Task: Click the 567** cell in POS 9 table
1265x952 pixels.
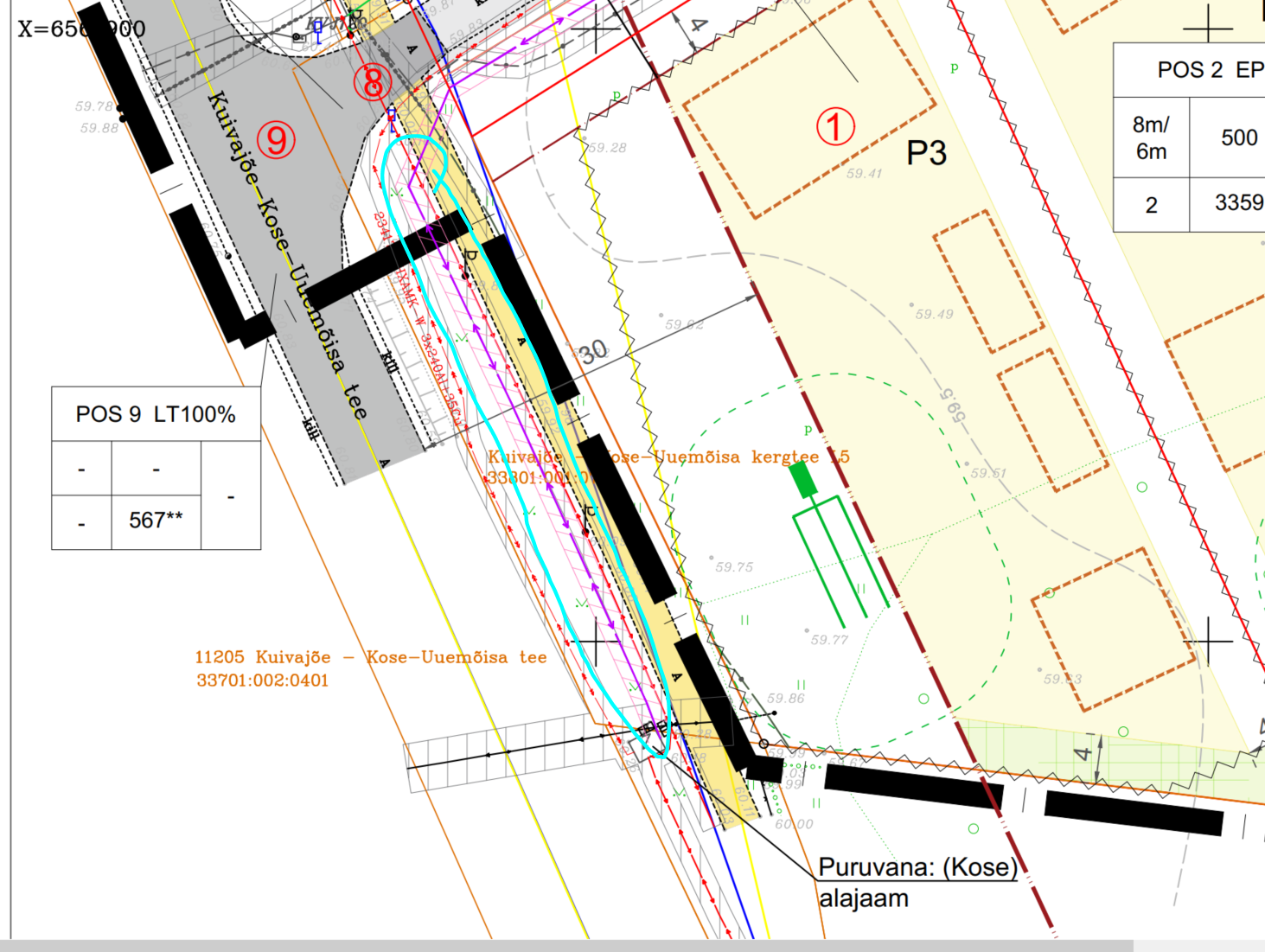Action: pos(156,521)
